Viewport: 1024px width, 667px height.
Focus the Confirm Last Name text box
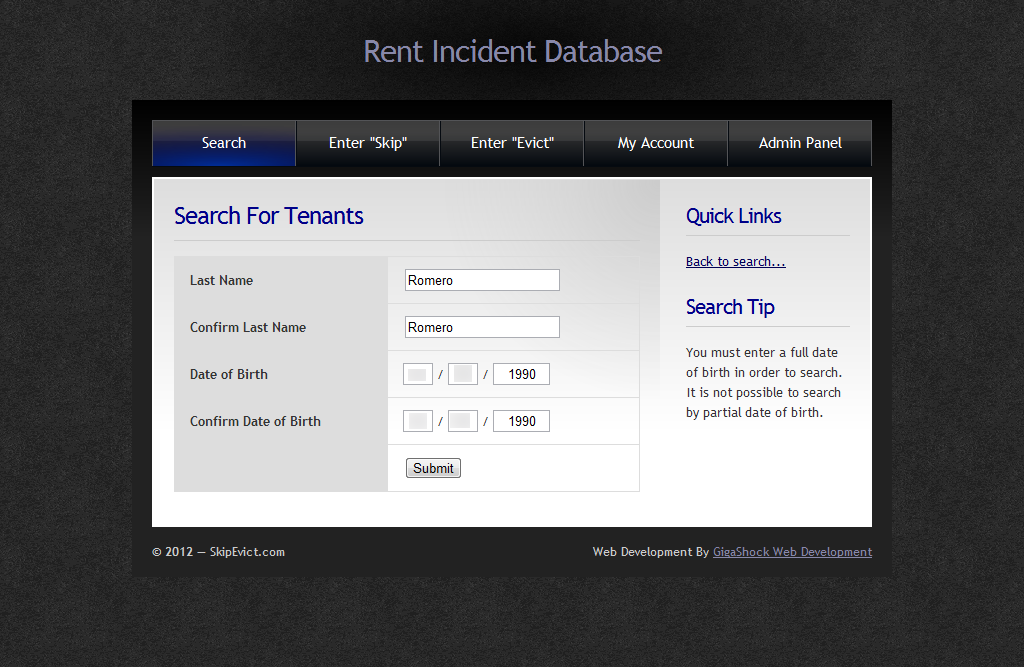pos(482,327)
